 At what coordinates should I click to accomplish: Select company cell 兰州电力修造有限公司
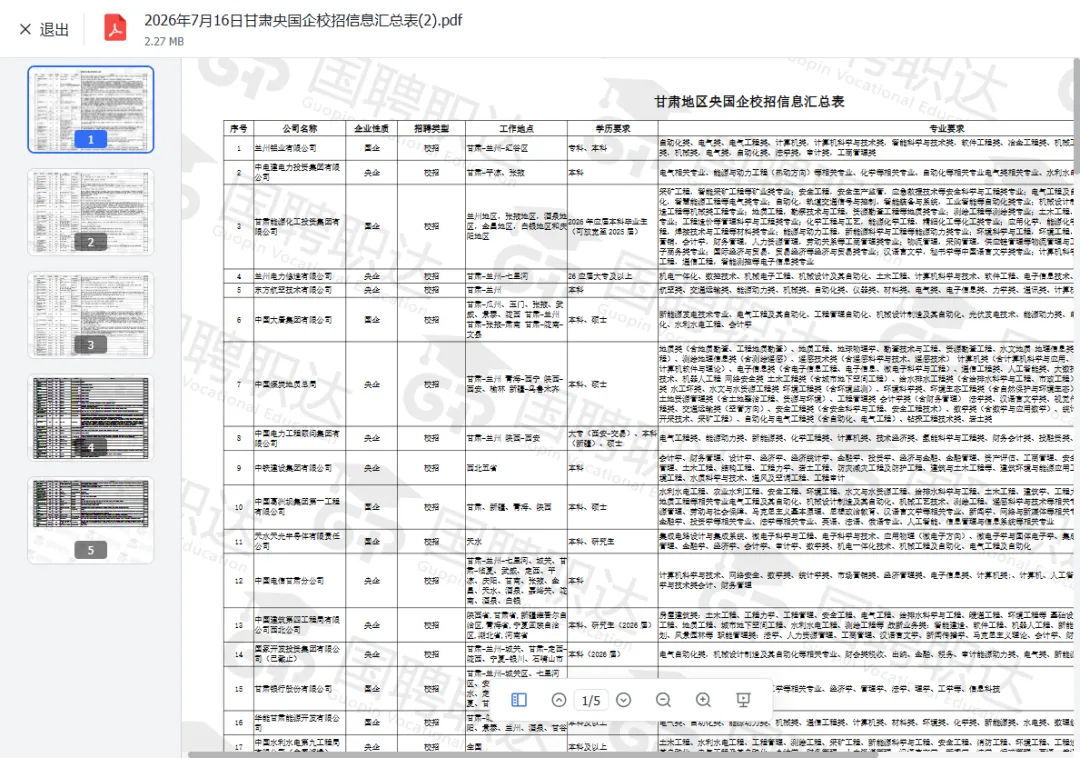300,276
